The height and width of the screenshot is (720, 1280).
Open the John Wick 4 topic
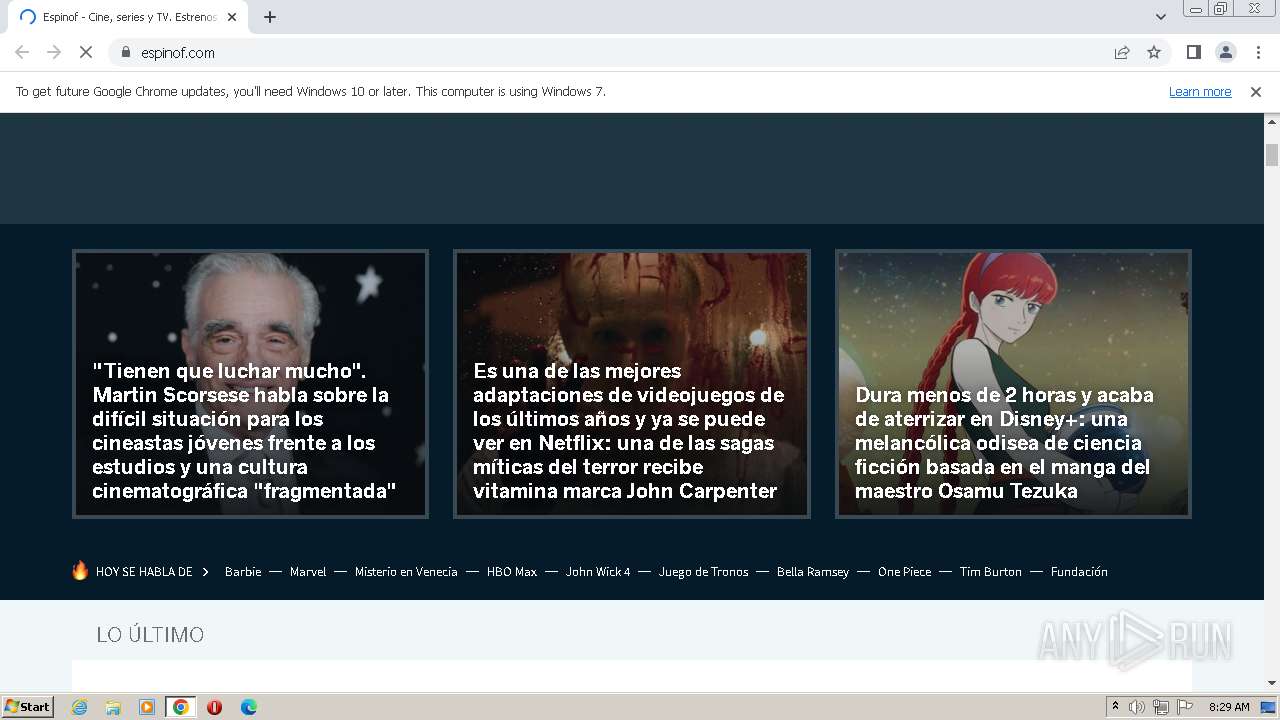tap(598, 572)
